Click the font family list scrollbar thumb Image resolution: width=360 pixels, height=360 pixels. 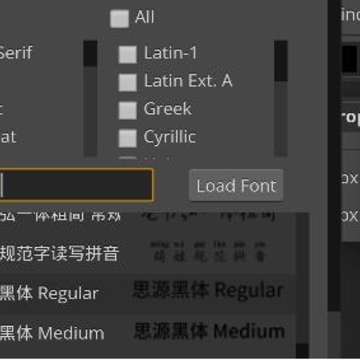tap(90, 53)
